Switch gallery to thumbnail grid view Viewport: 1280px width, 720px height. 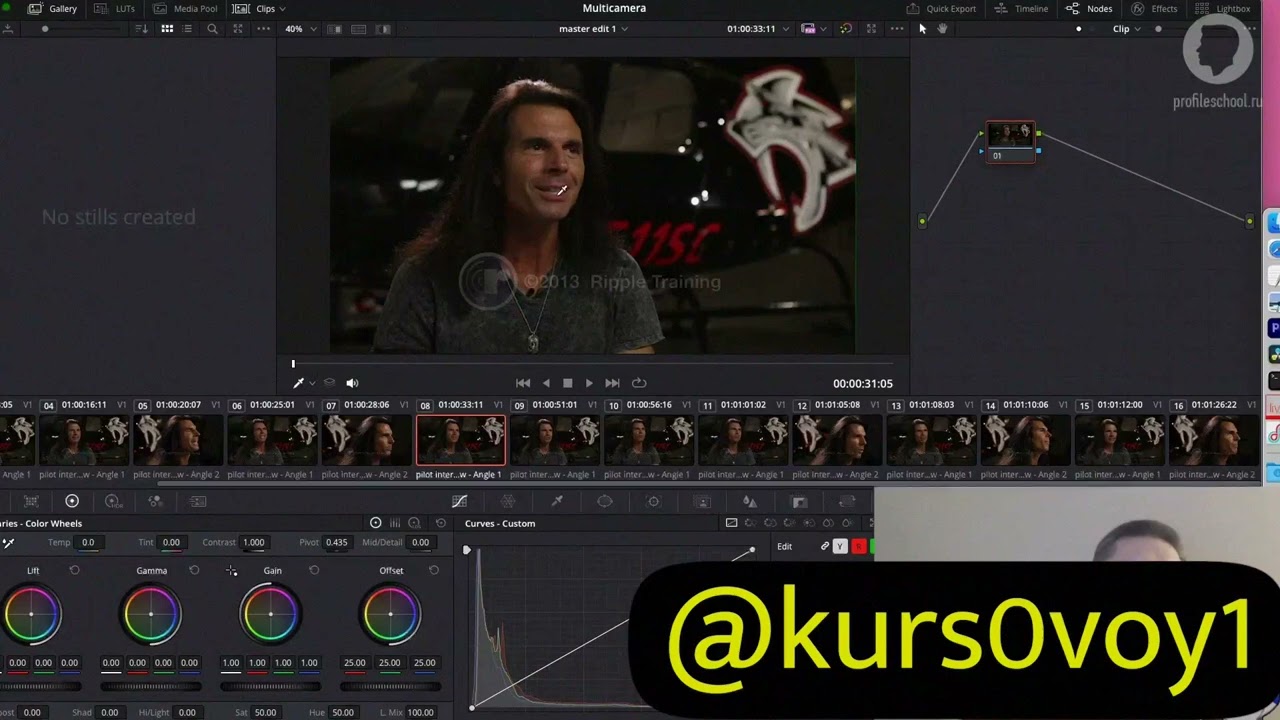[x=167, y=29]
